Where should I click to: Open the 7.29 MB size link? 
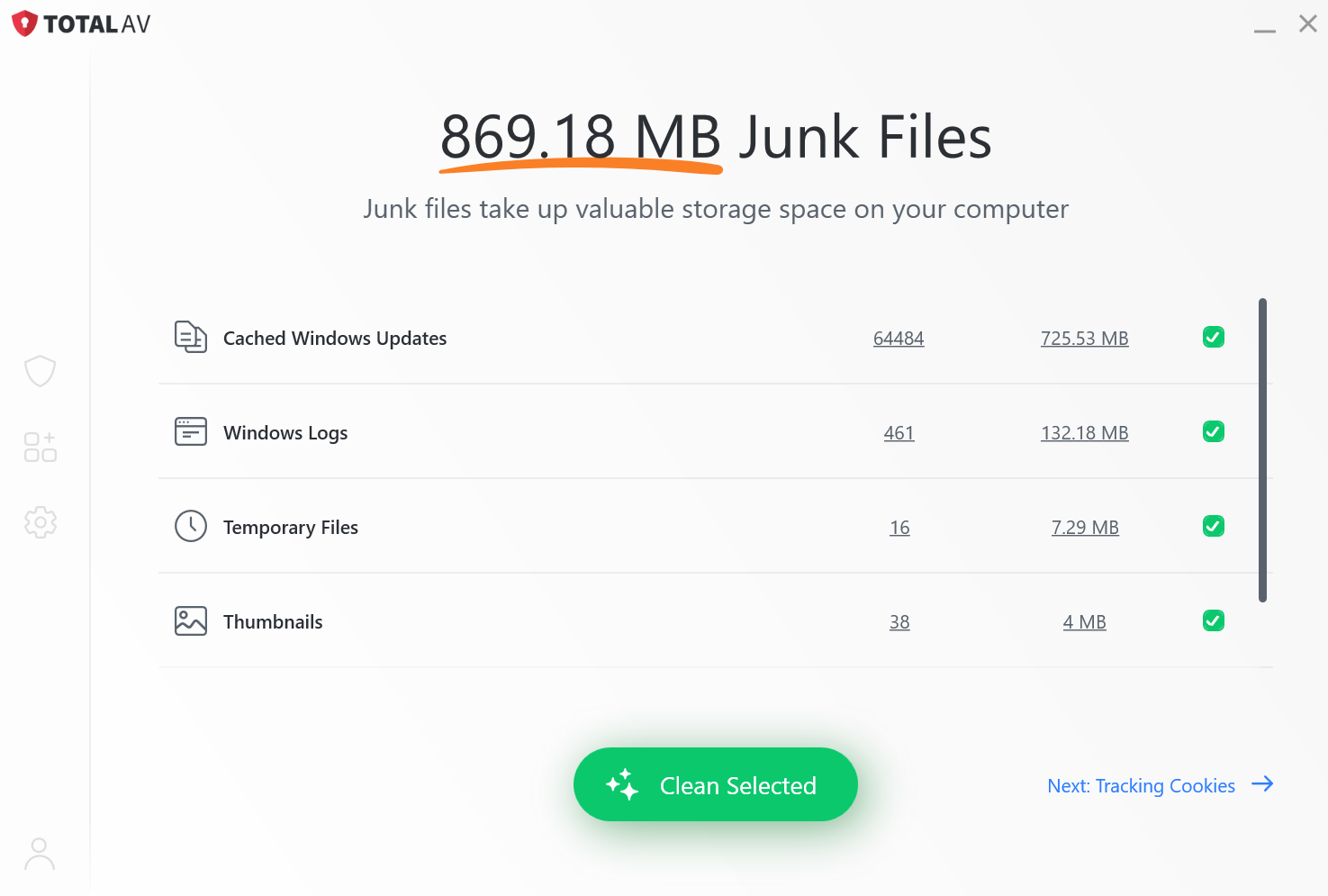(1085, 528)
